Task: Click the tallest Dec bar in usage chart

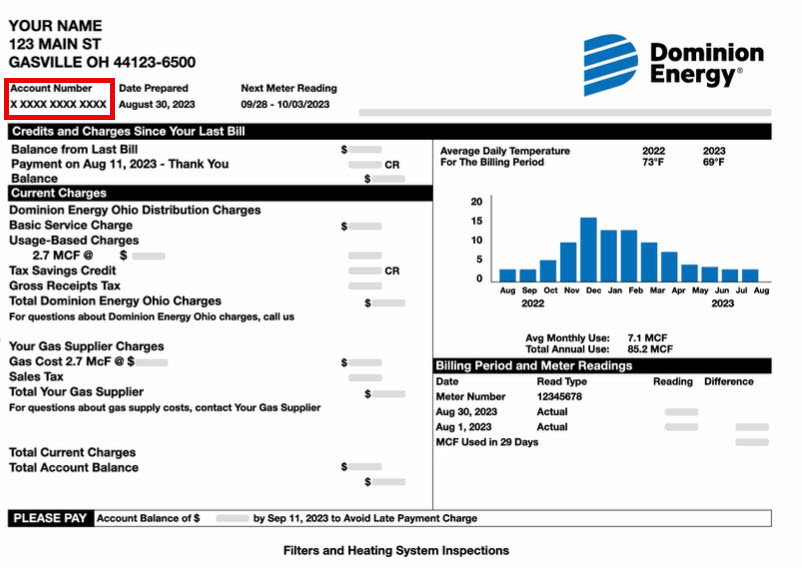Action: [x=588, y=249]
